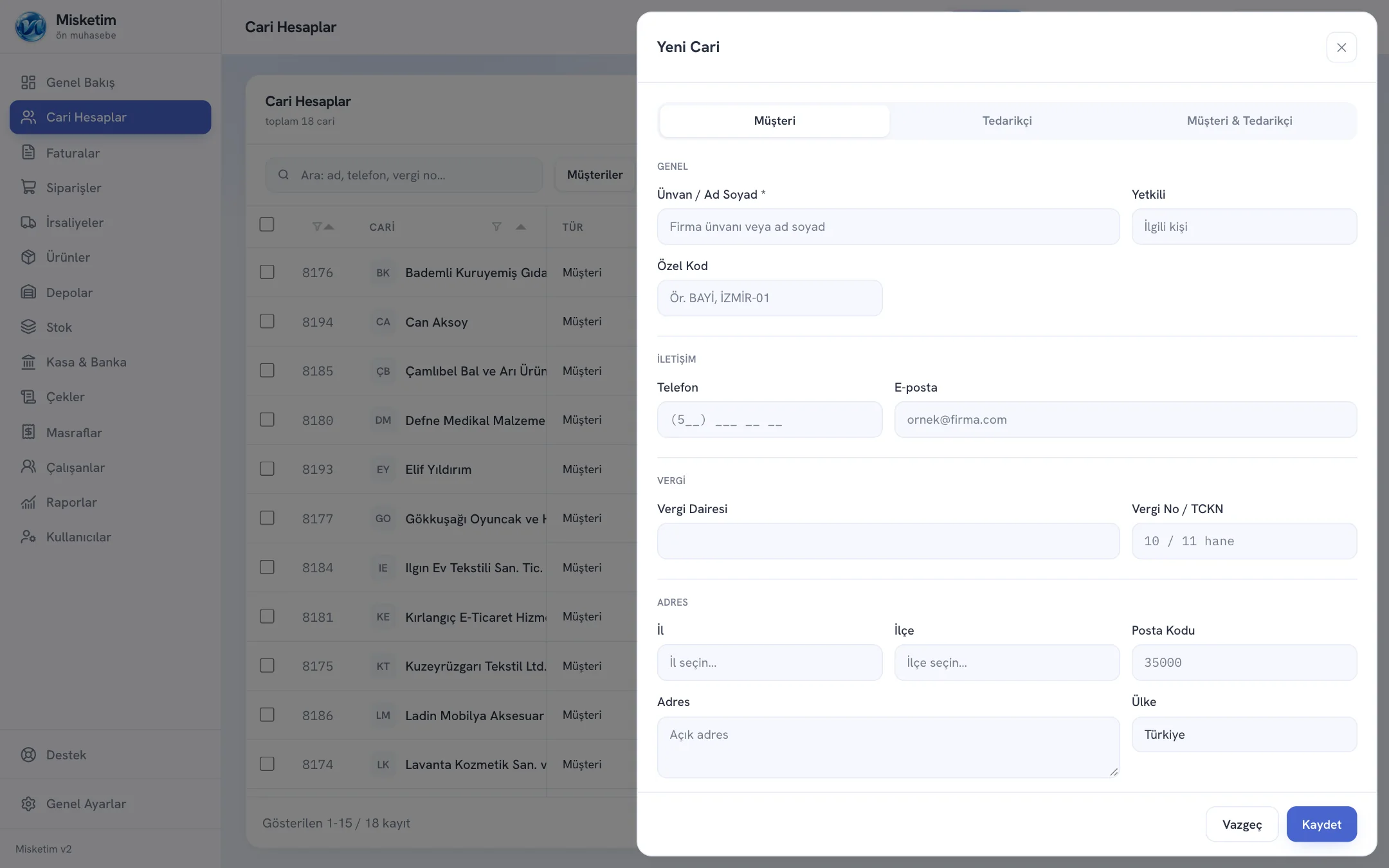Open the Ürünler box icon
Viewport: 1389px width, 868px height.
(28, 257)
